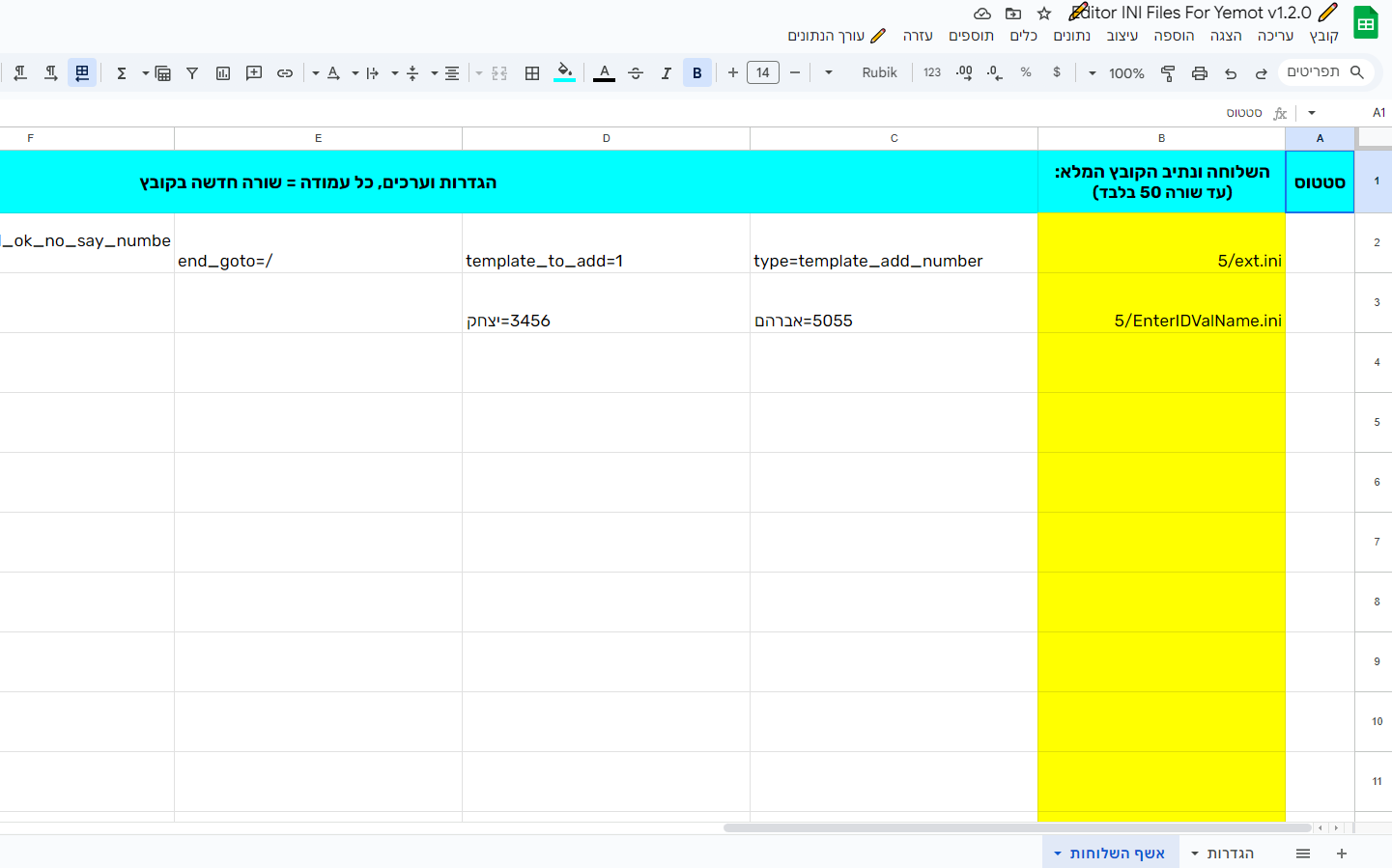Open אשף השלוחות tab options arrow
The width and height of the screenshot is (1392, 868).
[x=1058, y=854]
